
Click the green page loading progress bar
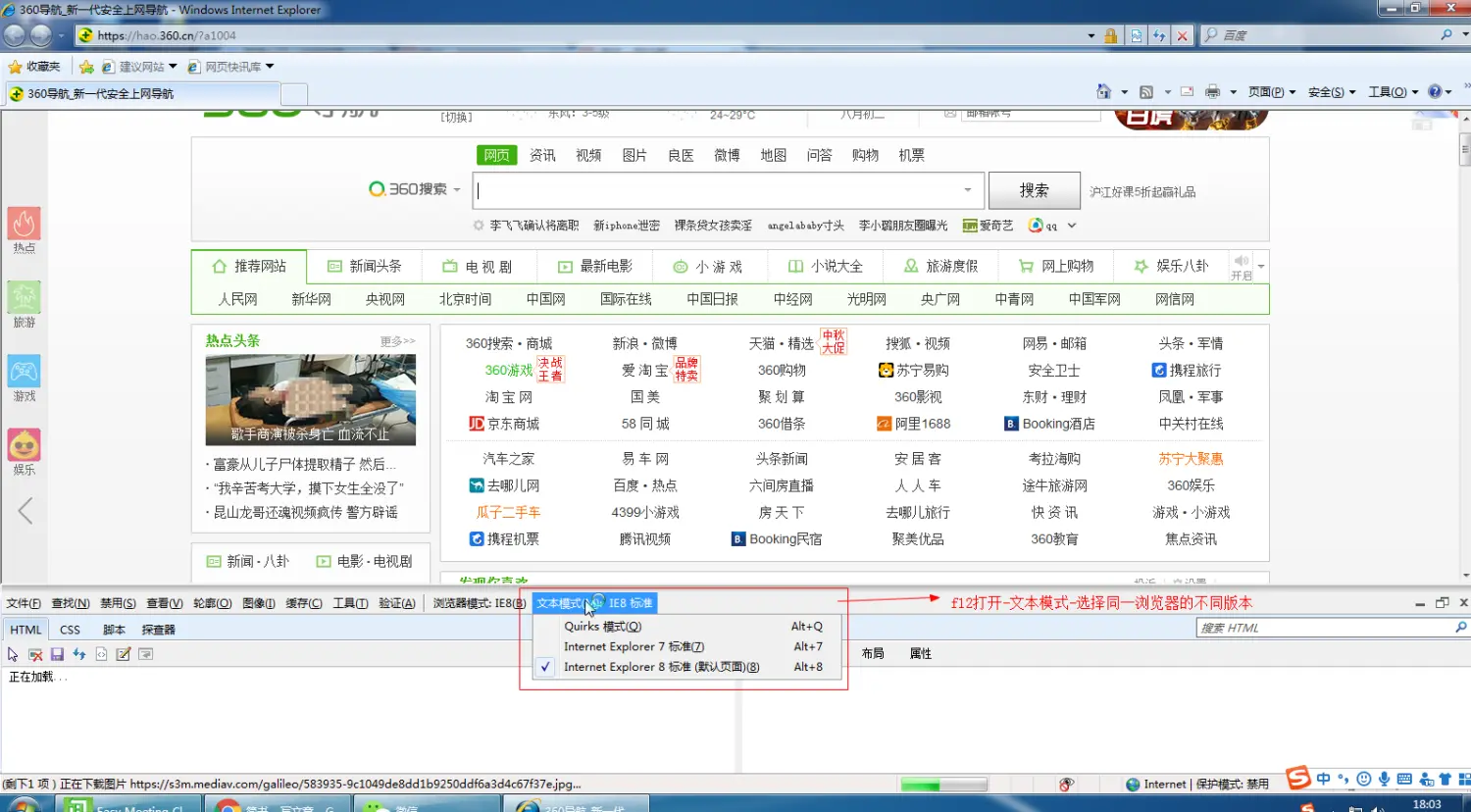pyautogui.click(x=943, y=785)
